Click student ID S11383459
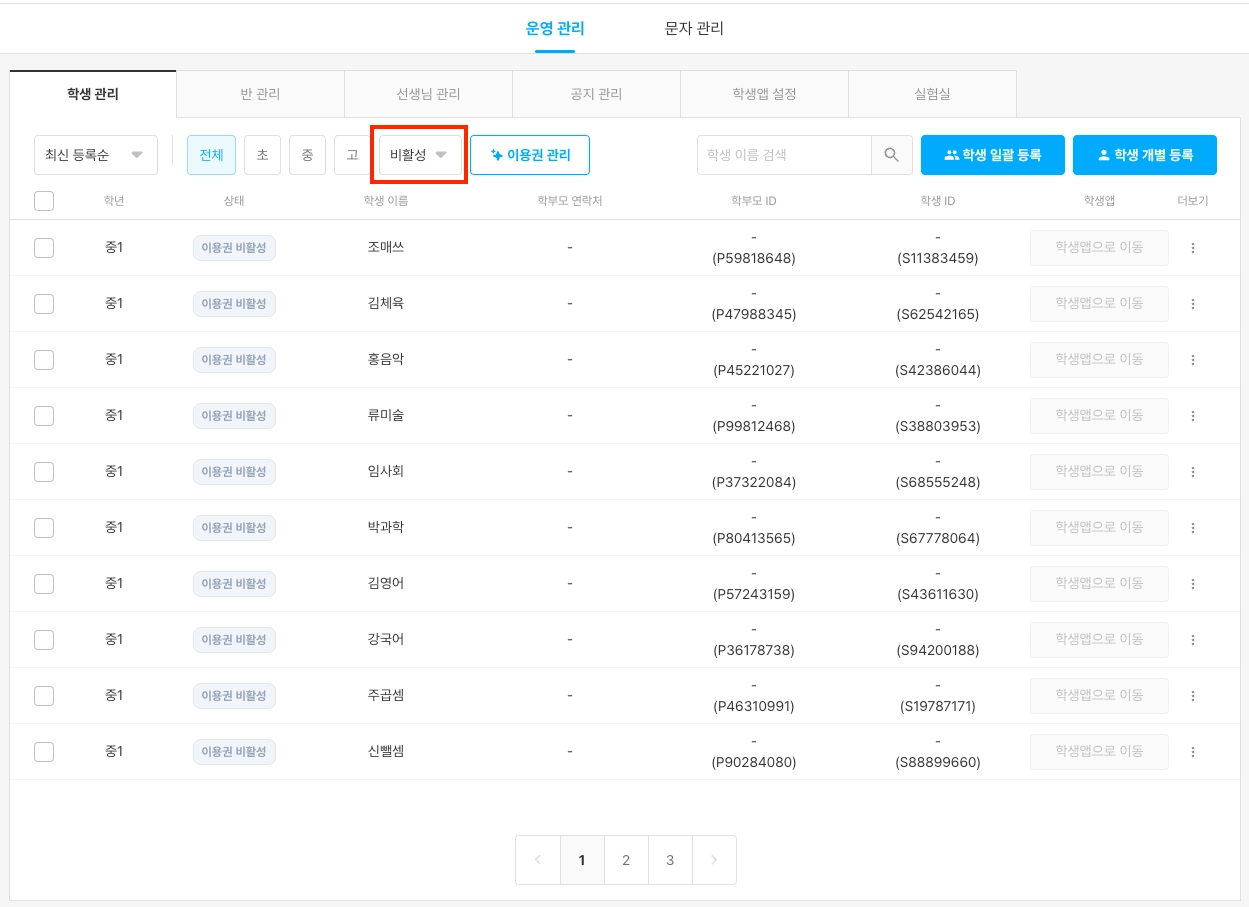 [938, 258]
